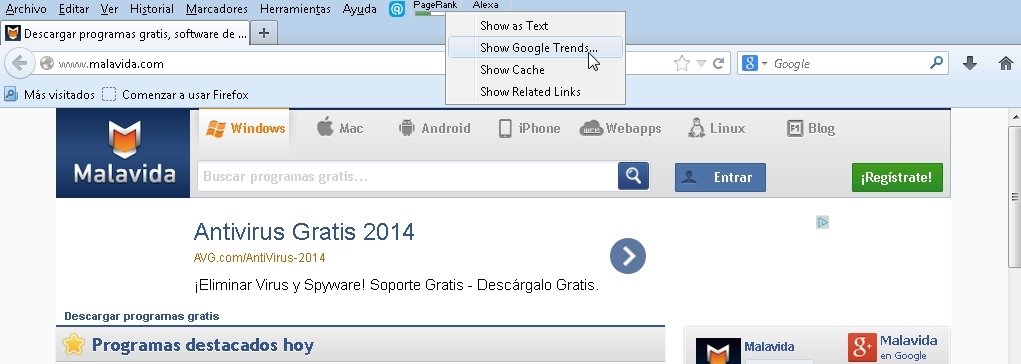Image resolution: width=1021 pixels, height=364 pixels.
Task: Switch to the Descargar programas gratis tab
Action: pyautogui.click(x=126, y=34)
